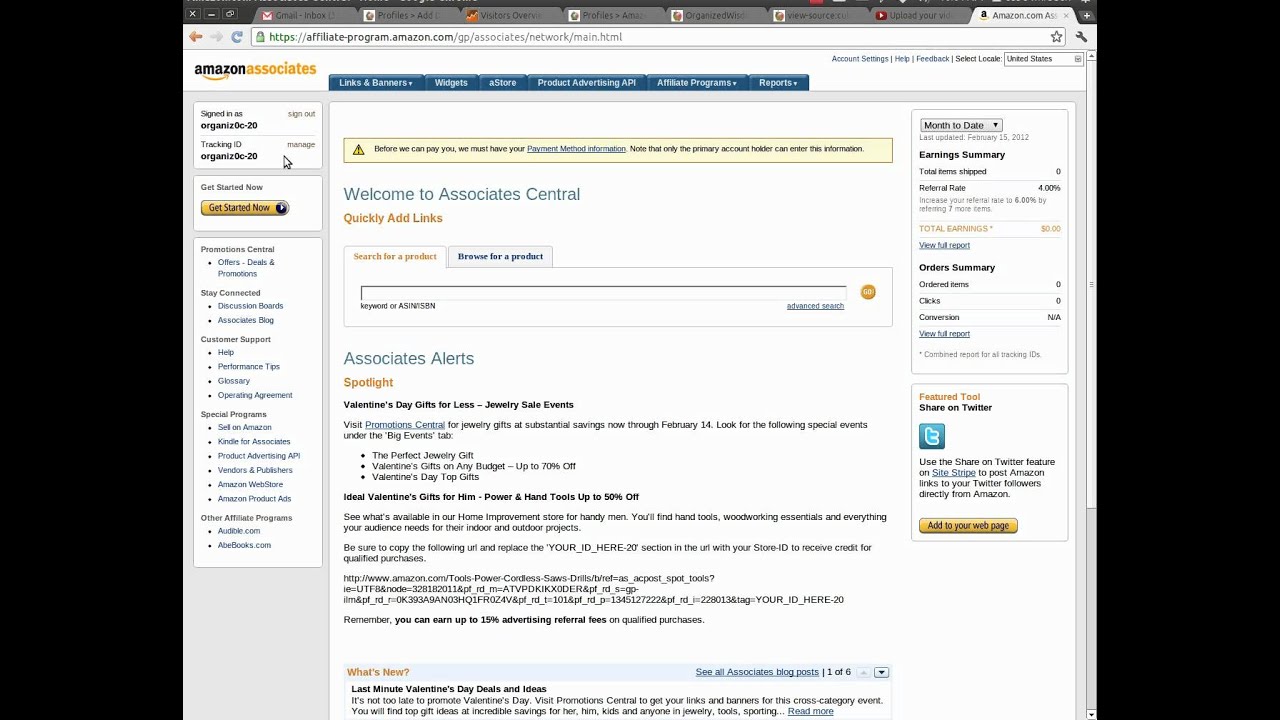Switch to the Visitors Overview tab
This screenshot has height=720, width=1280.
coord(510,15)
